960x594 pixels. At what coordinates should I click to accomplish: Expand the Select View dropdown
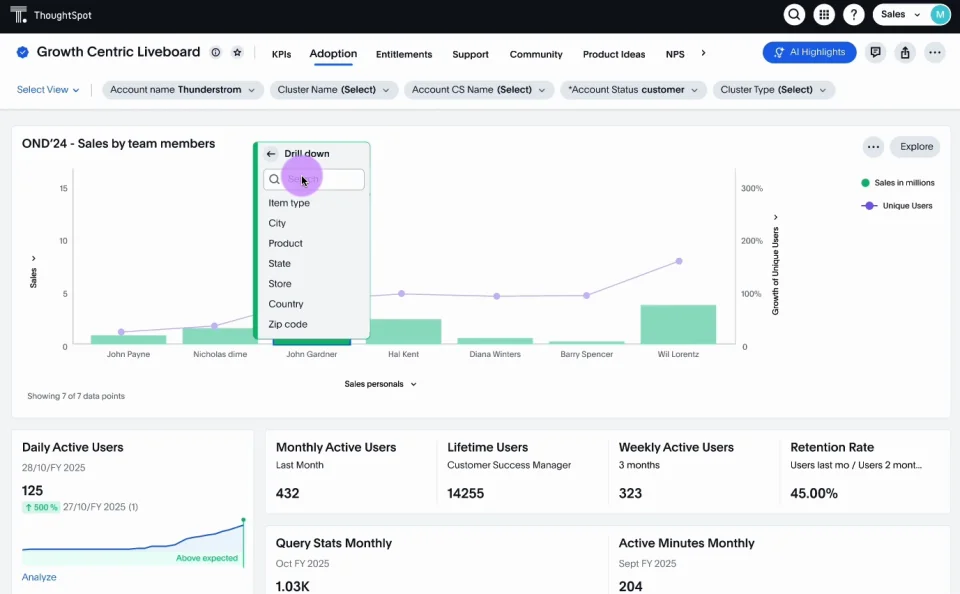[48, 90]
